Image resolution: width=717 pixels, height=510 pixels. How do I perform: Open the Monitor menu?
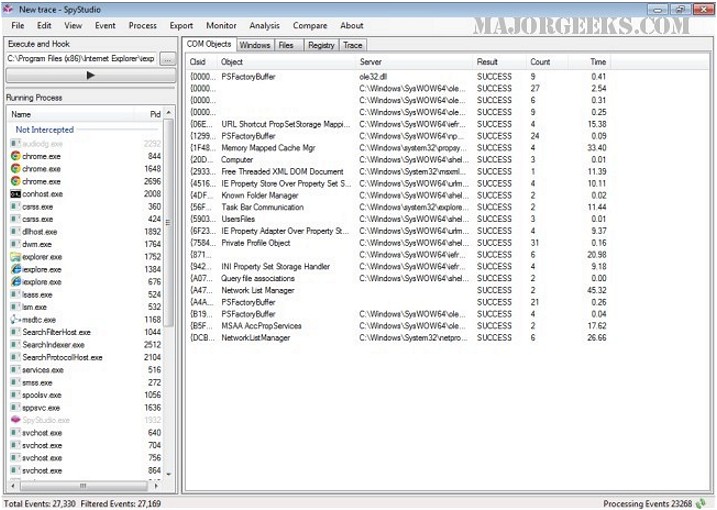[221, 26]
